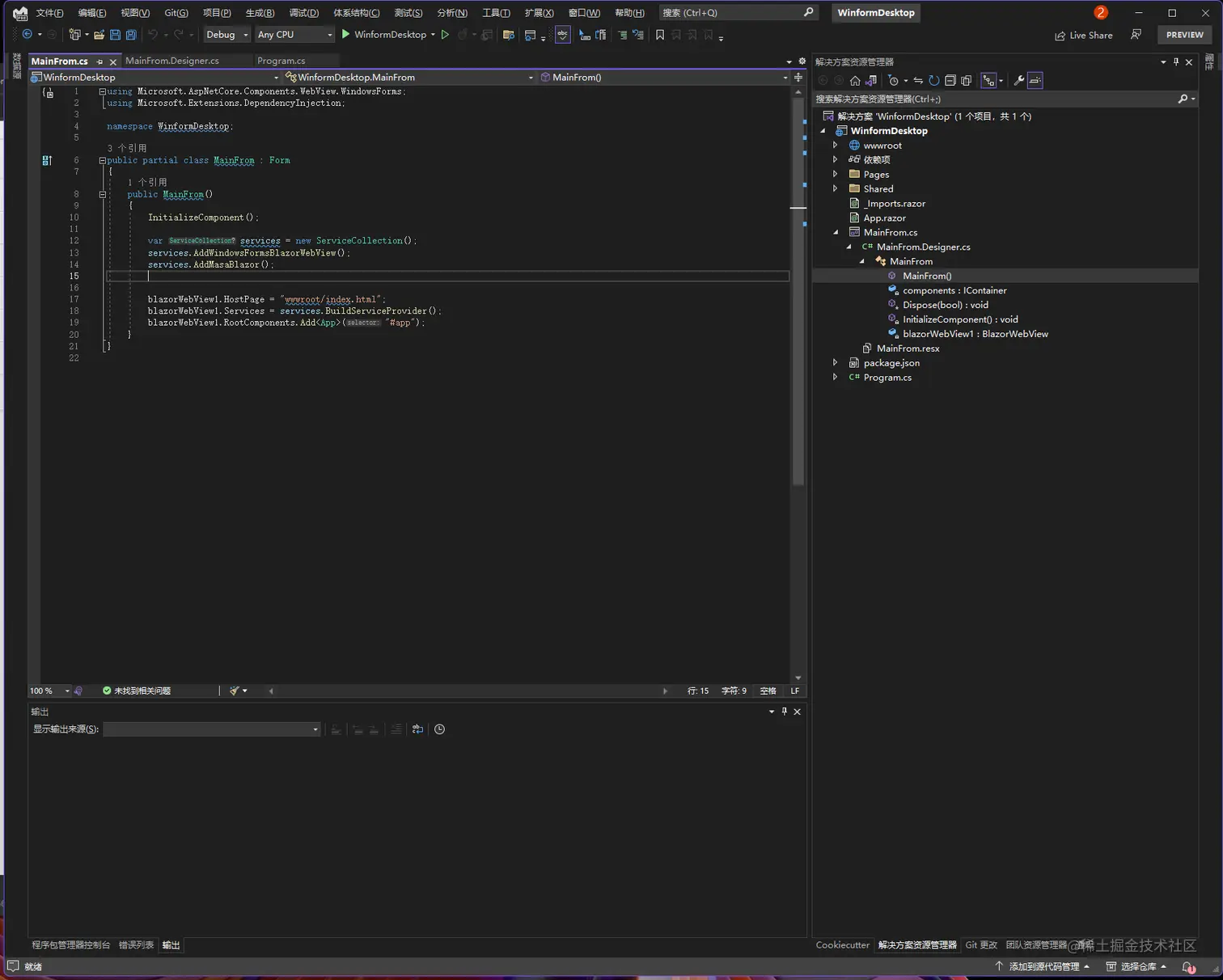Save the current file with the disk icon

115,35
